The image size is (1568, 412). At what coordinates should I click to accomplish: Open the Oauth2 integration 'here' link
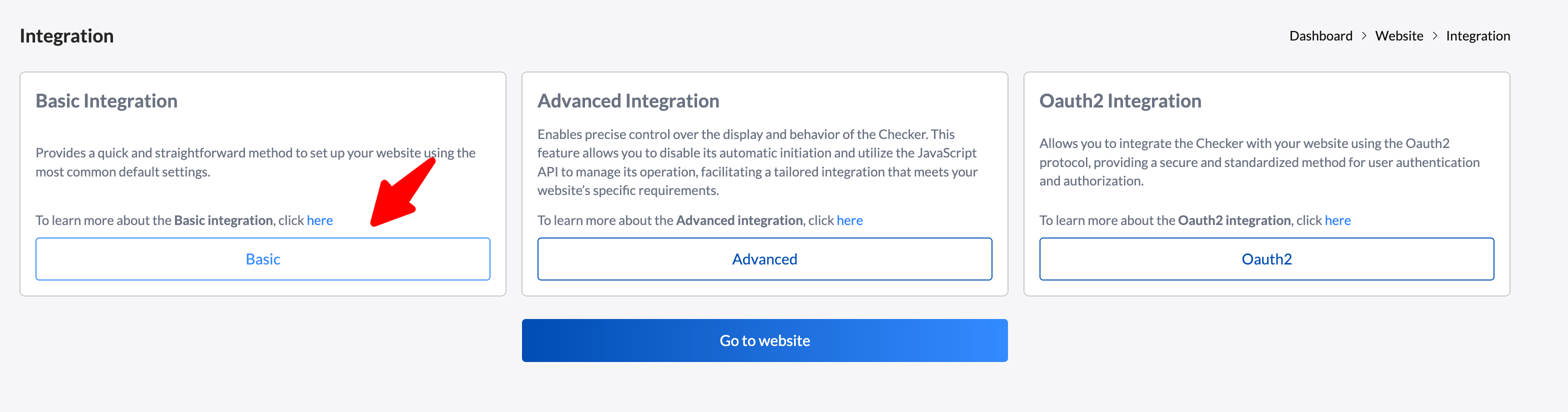point(1337,220)
